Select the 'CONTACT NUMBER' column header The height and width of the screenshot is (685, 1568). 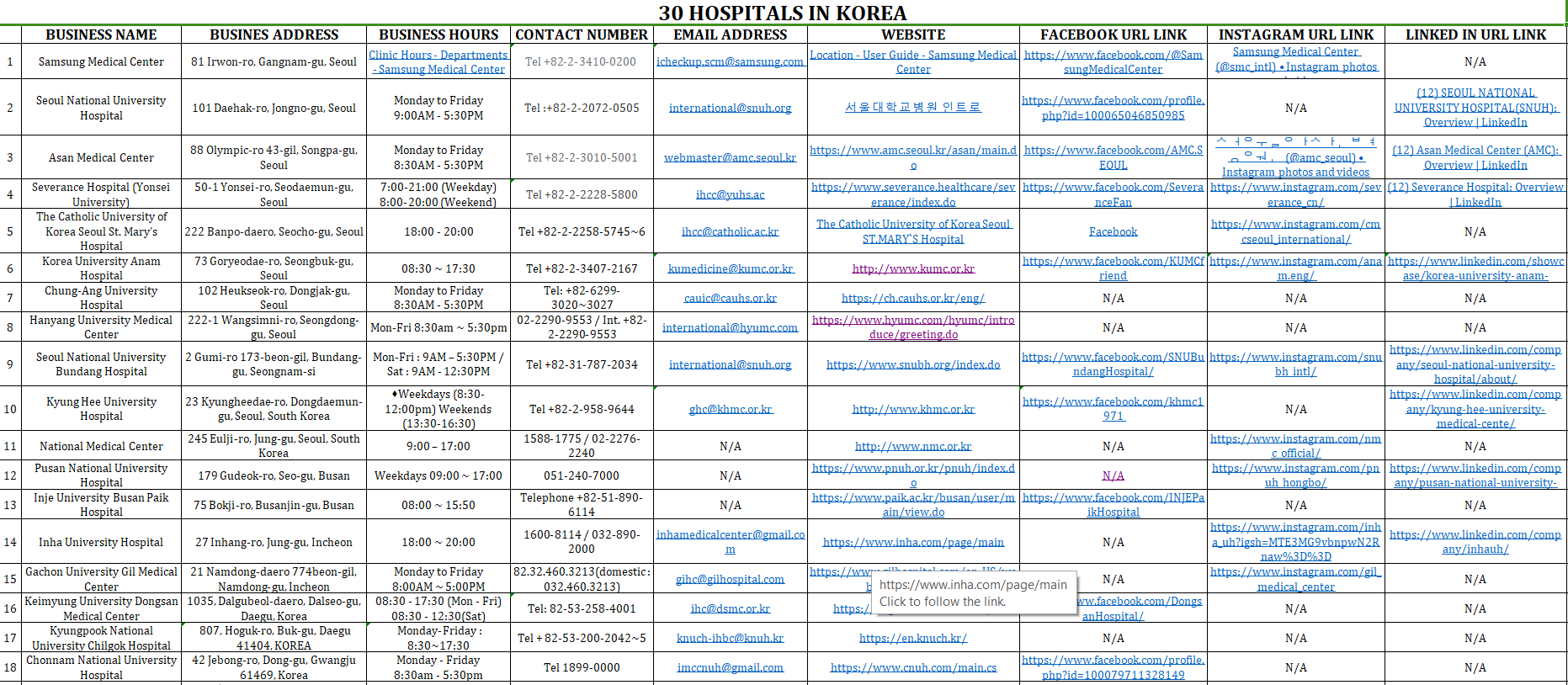582,35
